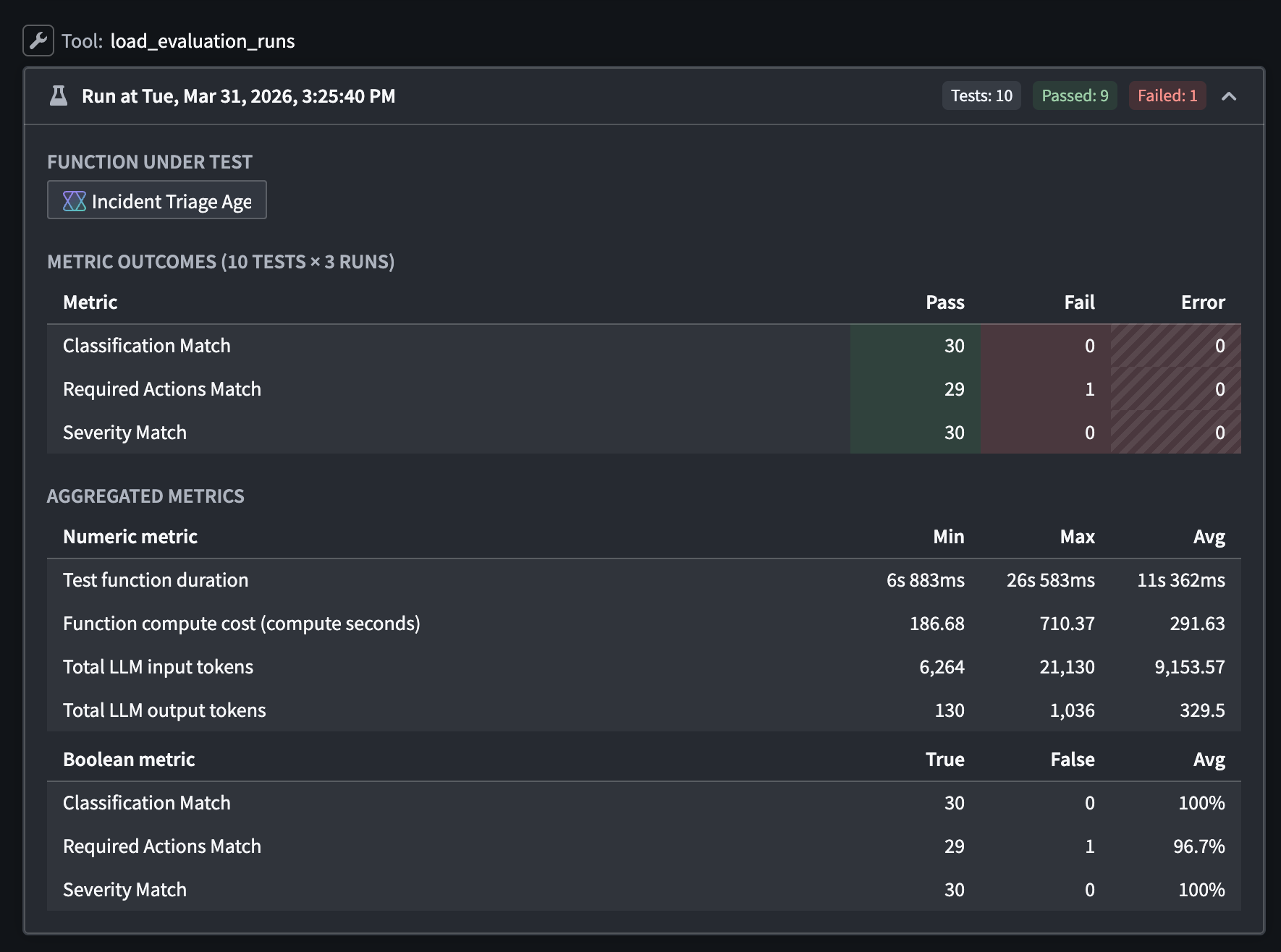
Task: Click the flask icon beside the run timestamp
Action: tap(59, 95)
